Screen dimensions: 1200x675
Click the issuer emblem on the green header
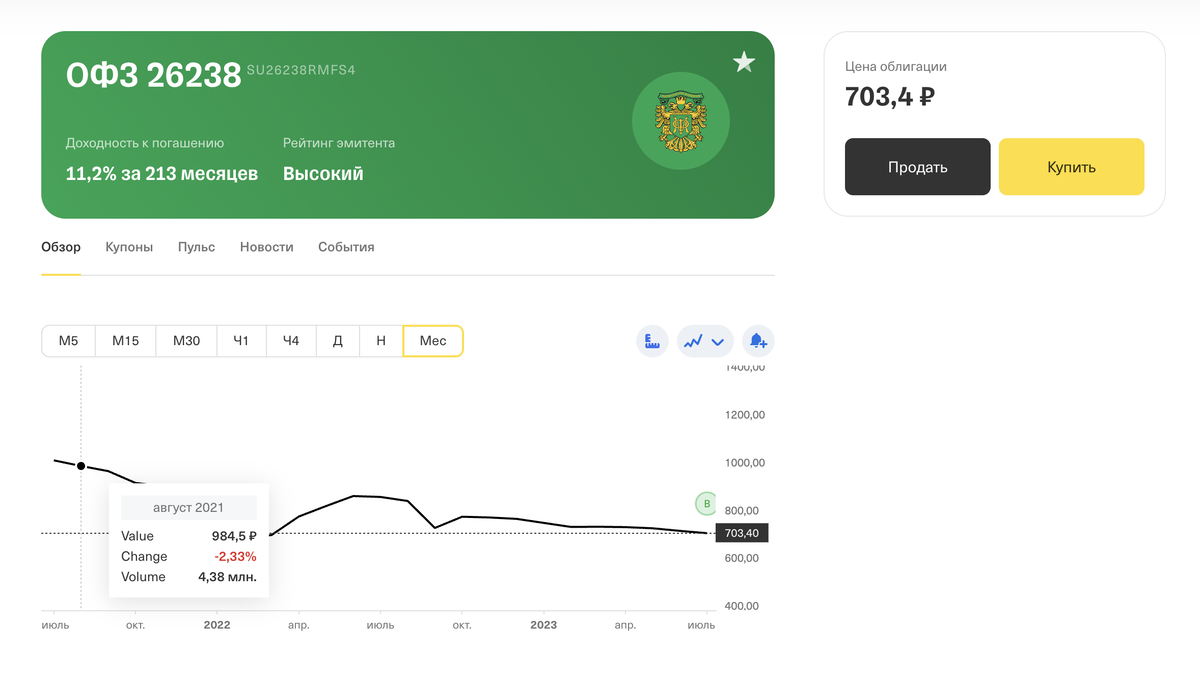[681, 120]
